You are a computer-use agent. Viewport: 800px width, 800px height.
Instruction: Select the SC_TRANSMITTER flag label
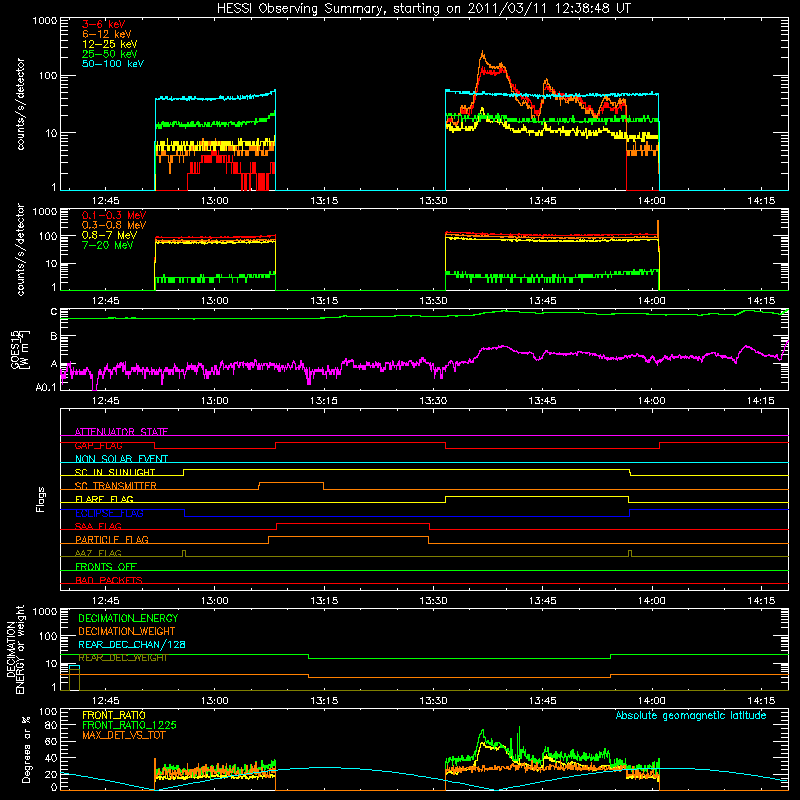116,485
